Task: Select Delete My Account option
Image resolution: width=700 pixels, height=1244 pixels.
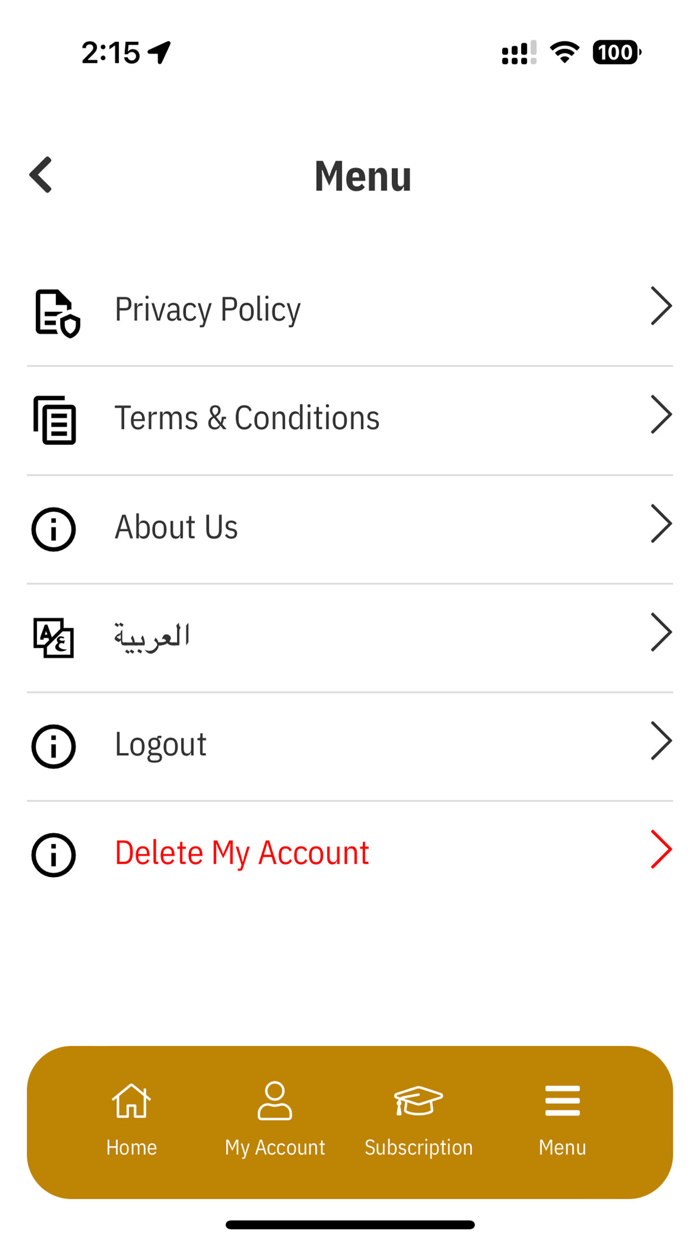Action: 241,853
